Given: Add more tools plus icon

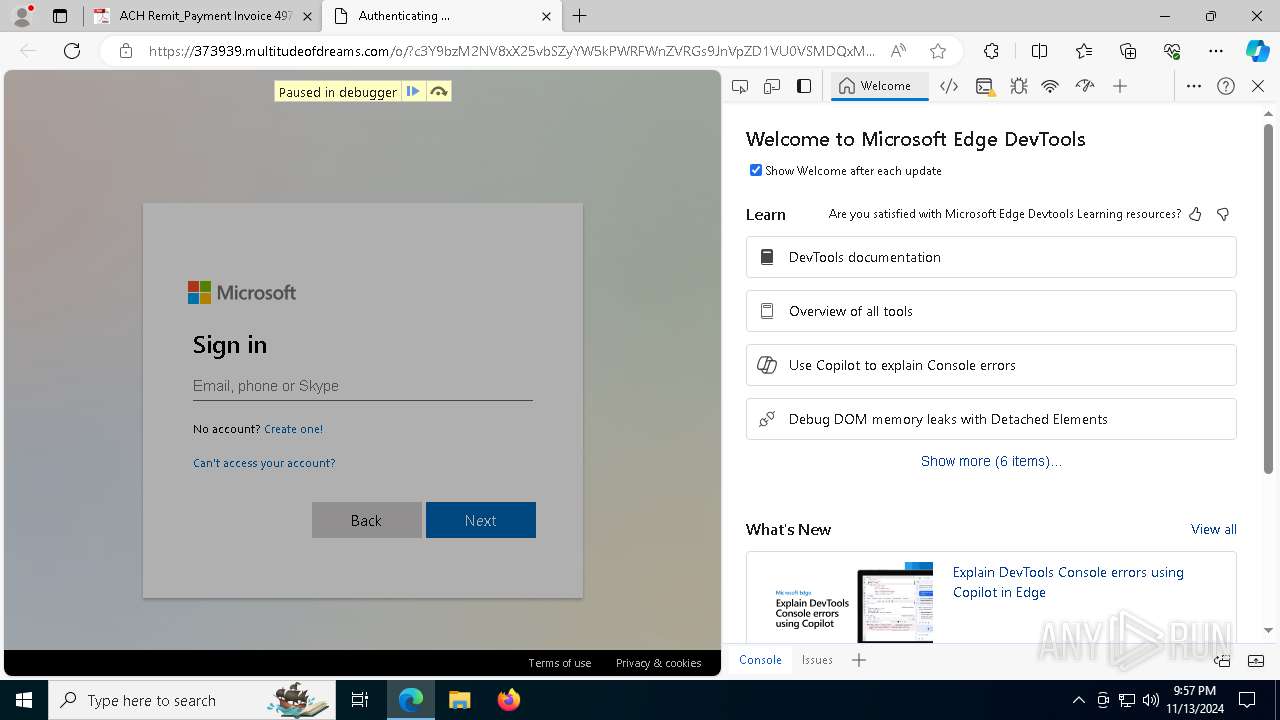Looking at the screenshot, I should (1120, 86).
